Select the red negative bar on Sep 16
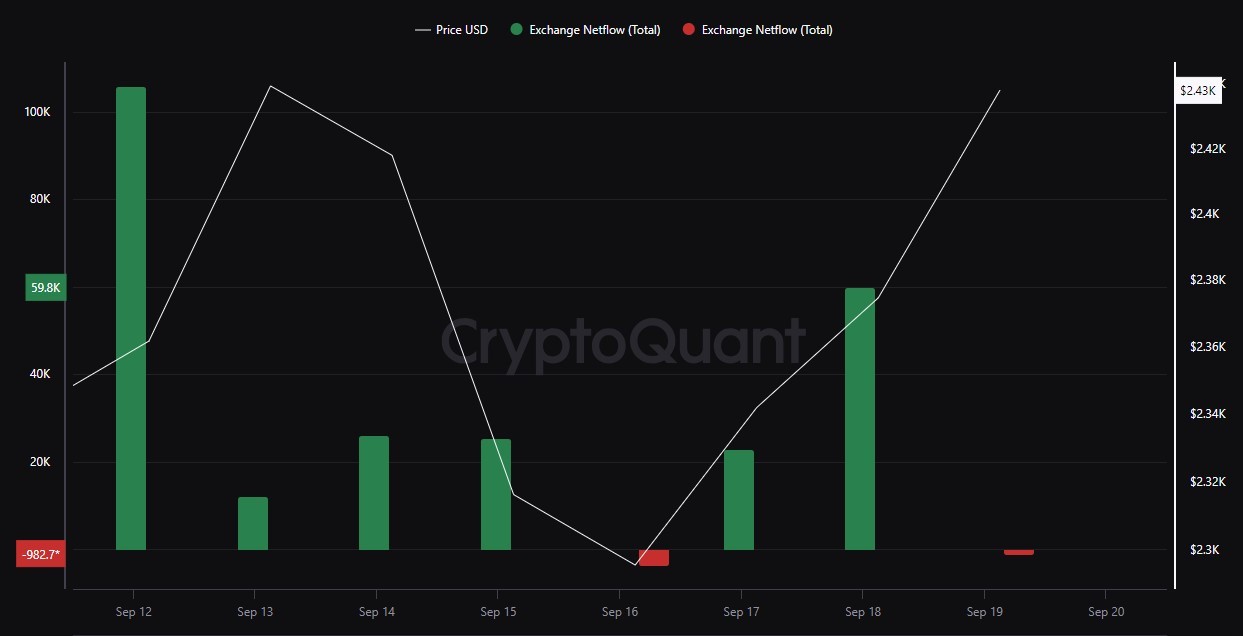1243x636 pixels. [x=654, y=557]
